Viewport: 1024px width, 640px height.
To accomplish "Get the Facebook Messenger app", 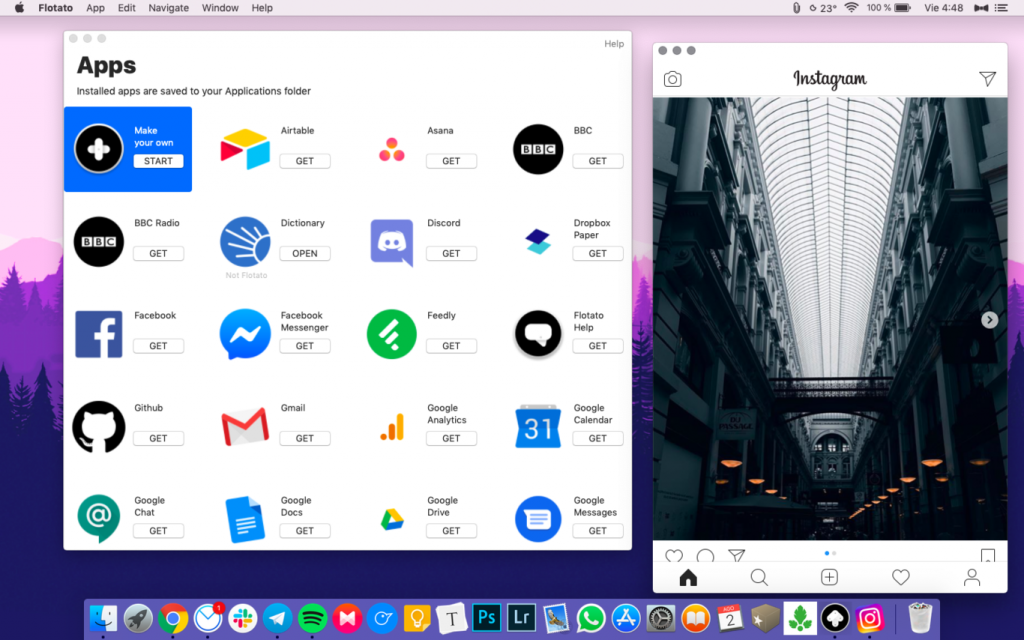I will (305, 346).
